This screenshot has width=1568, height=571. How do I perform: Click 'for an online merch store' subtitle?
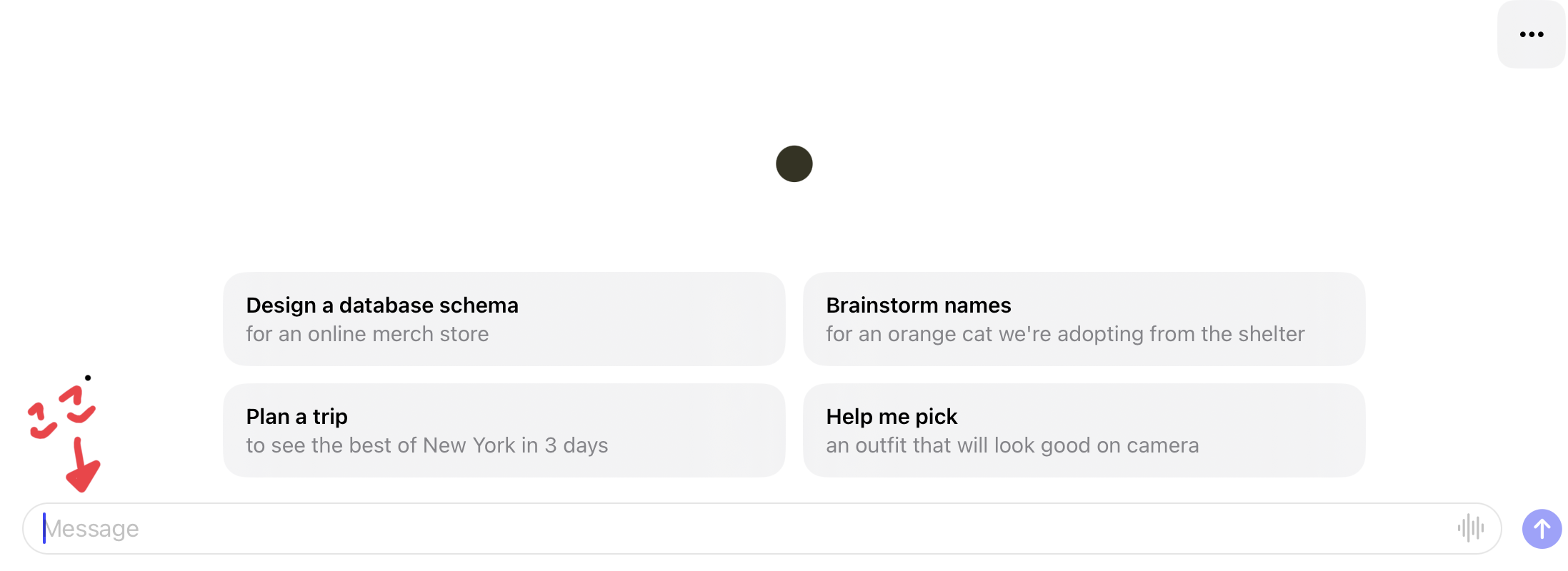(x=367, y=334)
